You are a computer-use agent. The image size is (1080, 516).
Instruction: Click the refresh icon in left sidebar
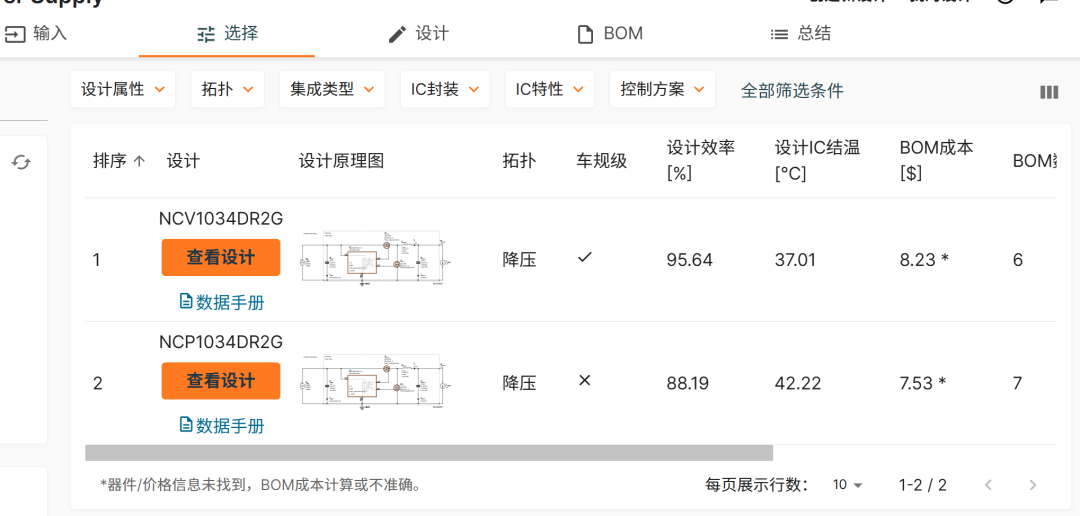[x=21, y=162]
